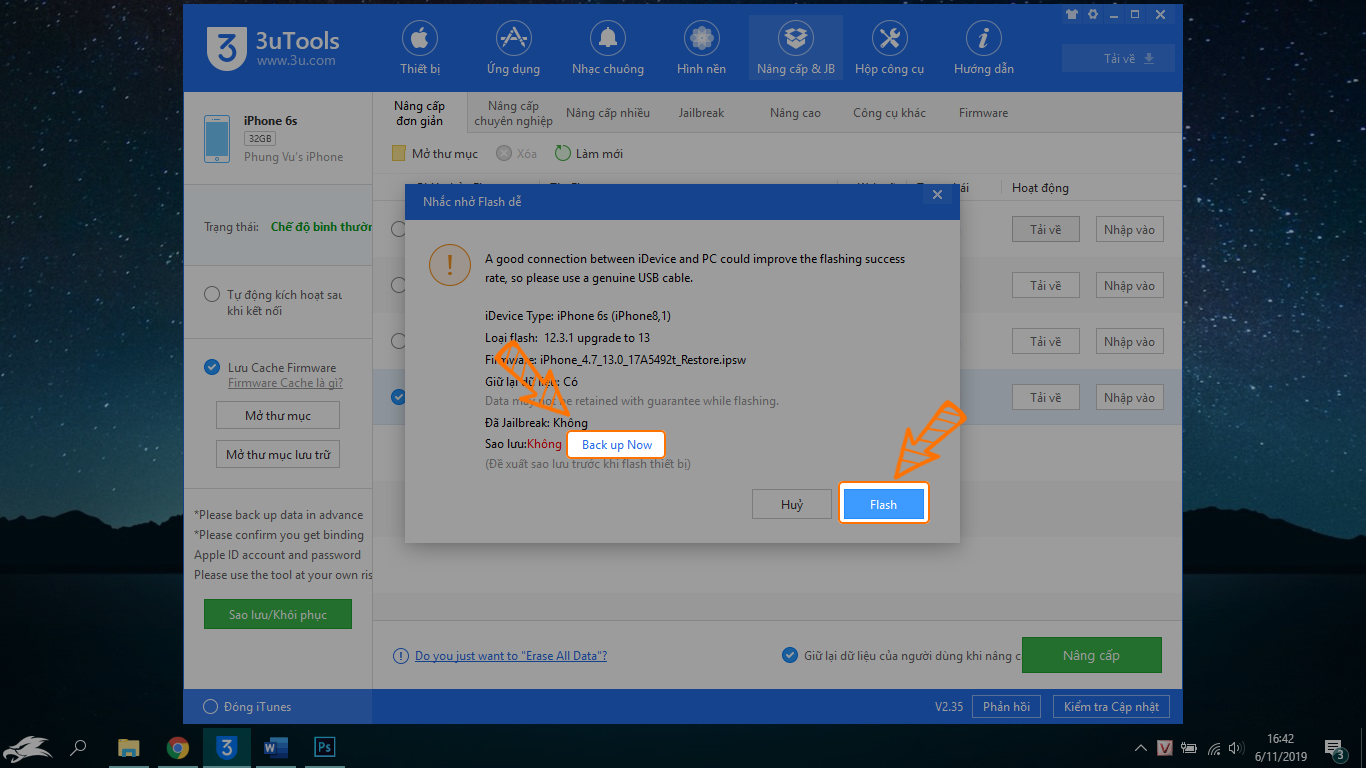1366x768 pixels.
Task: Click the green Nâng cấp button
Action: point(1091,655)
